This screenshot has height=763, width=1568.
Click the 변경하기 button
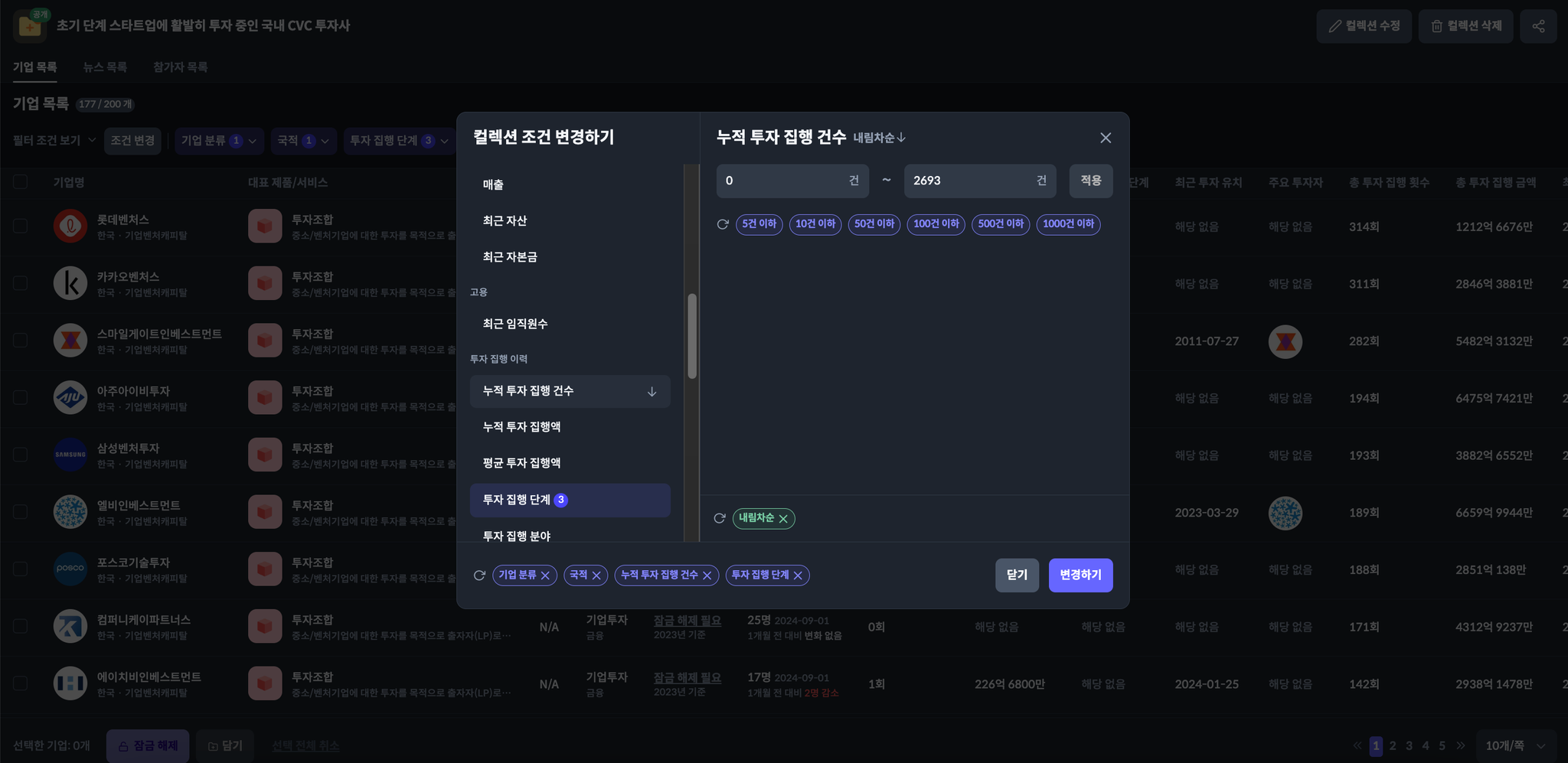(x=1080, y=575)
